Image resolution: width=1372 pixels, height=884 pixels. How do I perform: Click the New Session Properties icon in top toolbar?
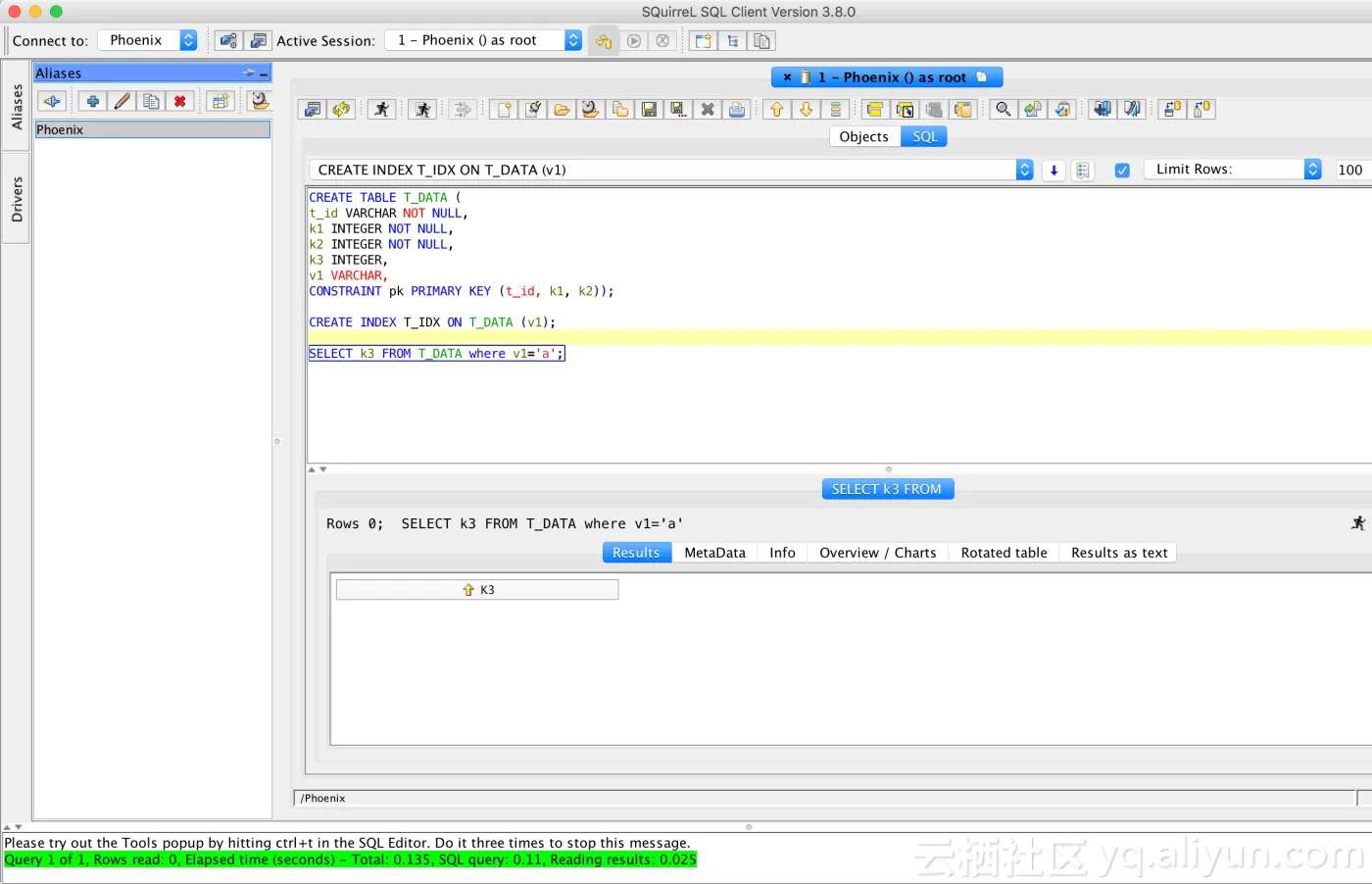258,40
